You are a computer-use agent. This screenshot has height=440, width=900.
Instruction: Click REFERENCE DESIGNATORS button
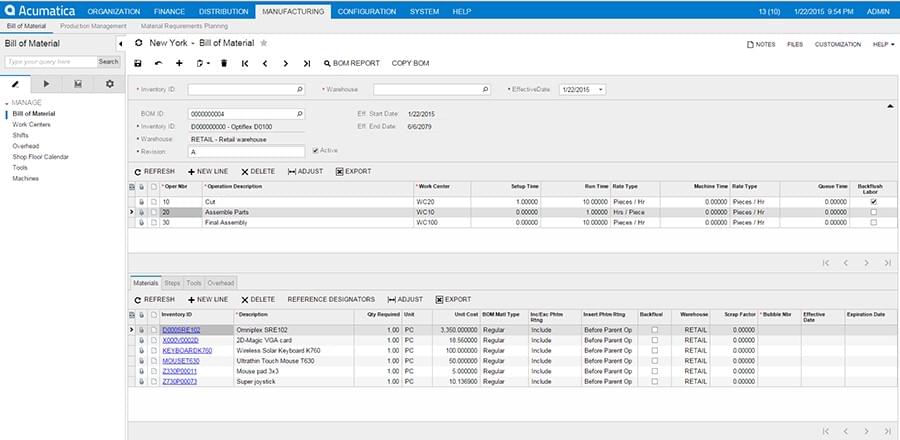[x=331, y=299]
